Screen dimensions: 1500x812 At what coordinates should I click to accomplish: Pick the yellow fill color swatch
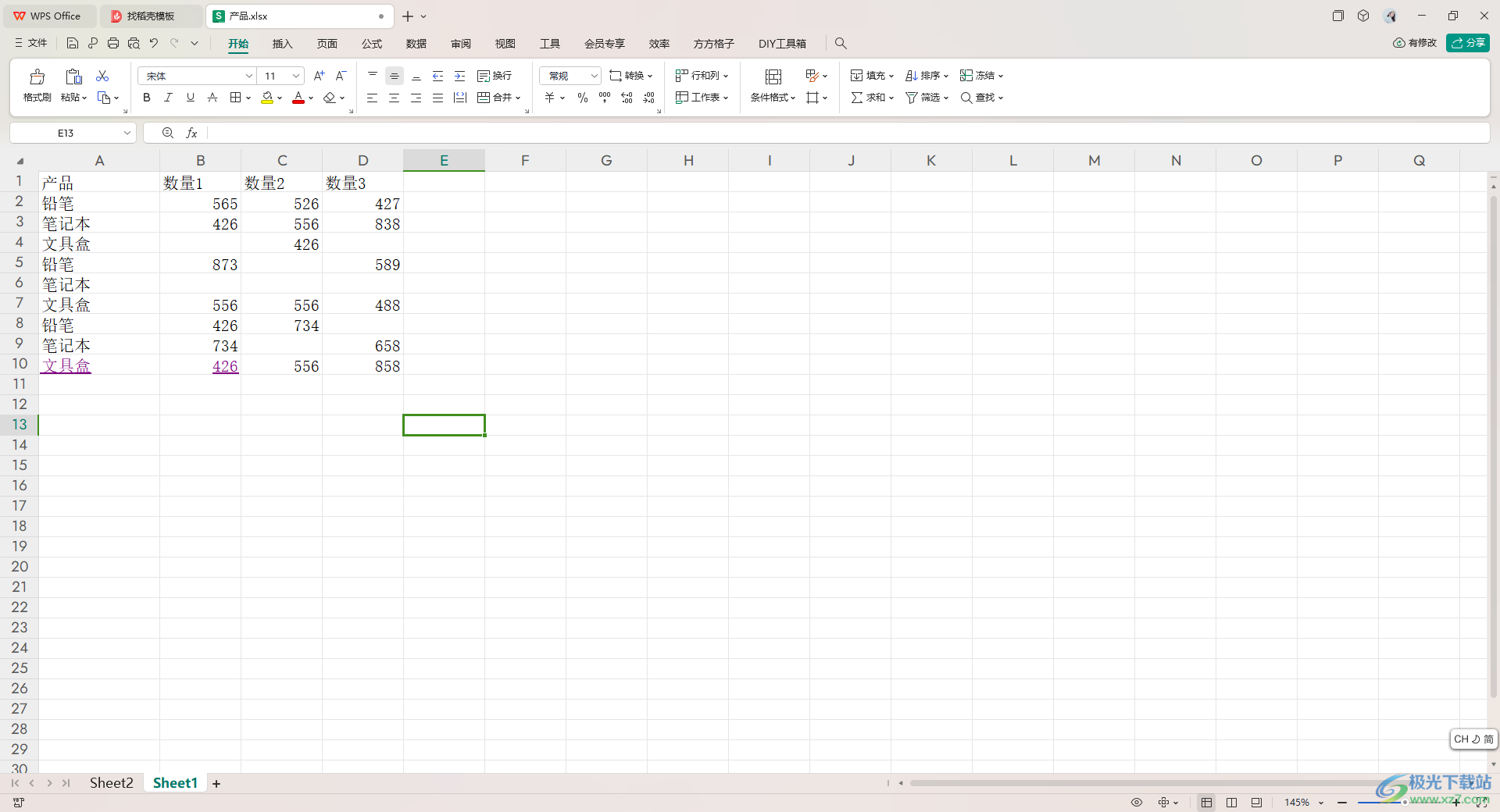267,98
